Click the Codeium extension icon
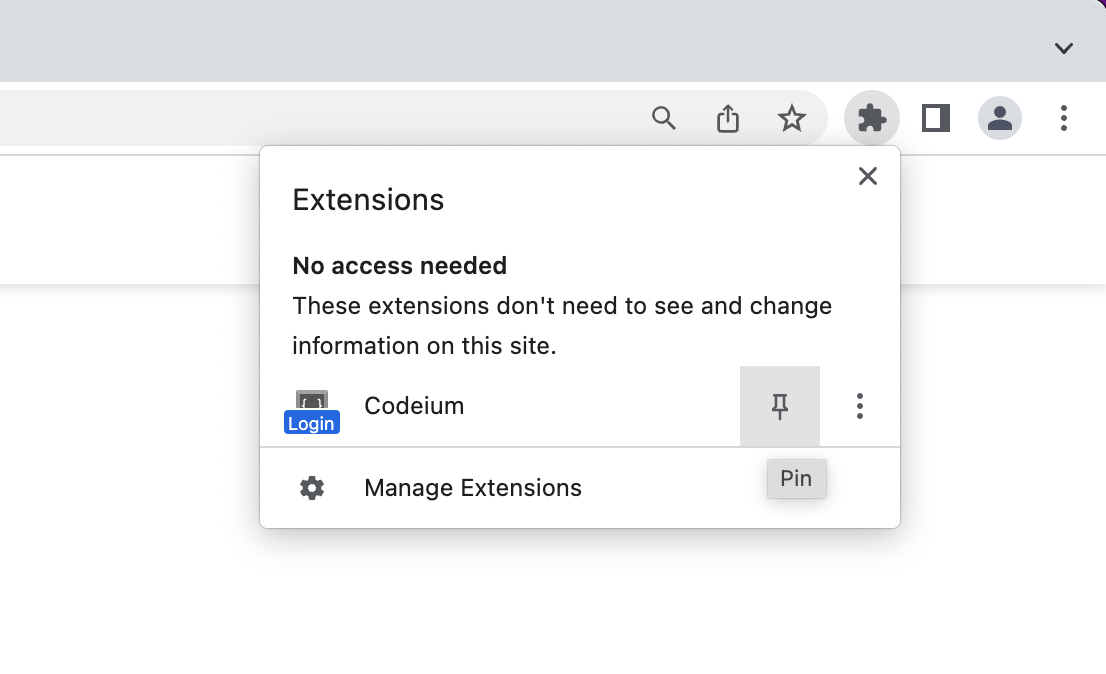Screen dimensions: 1106x674 point(311,398)
